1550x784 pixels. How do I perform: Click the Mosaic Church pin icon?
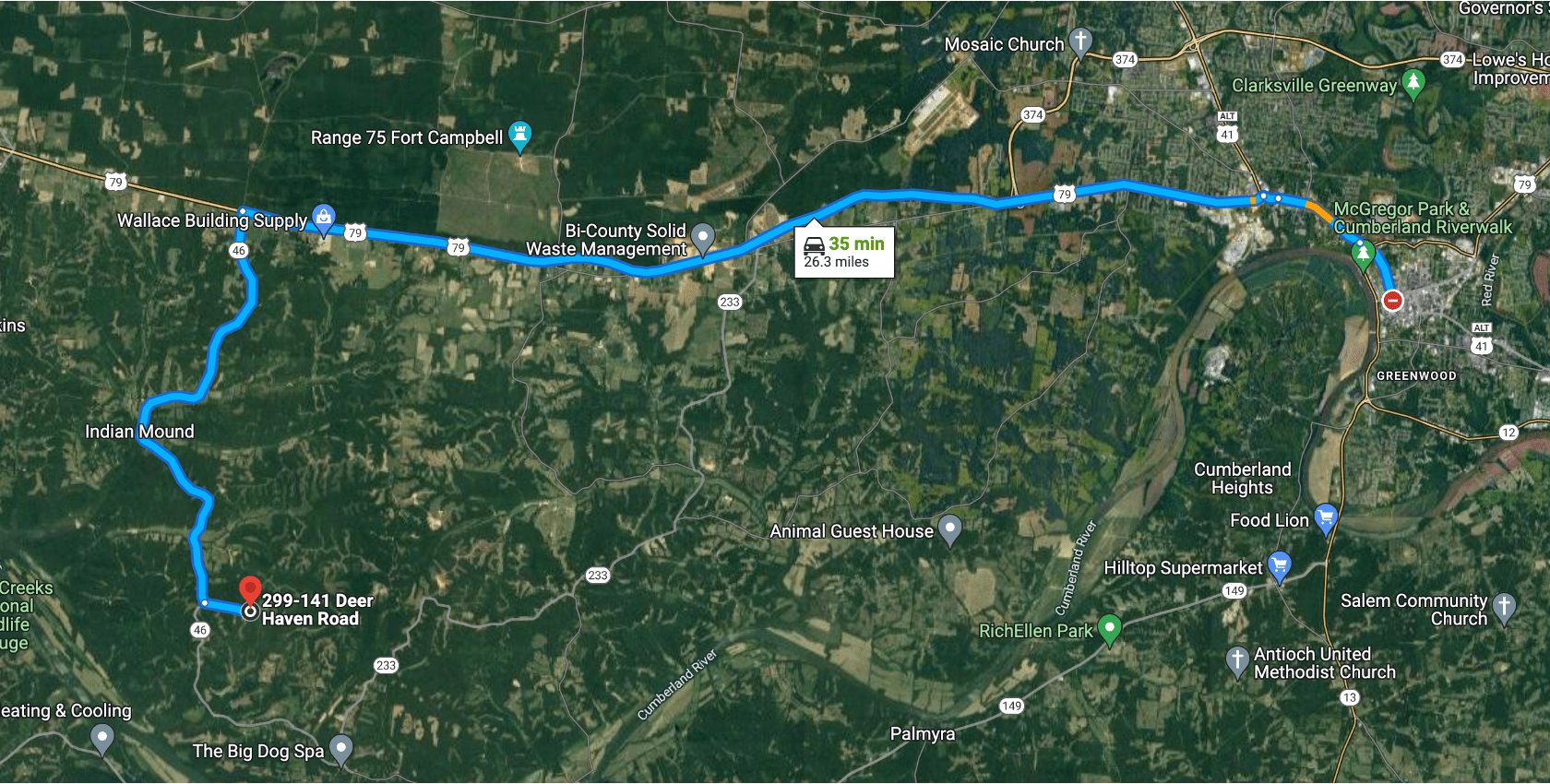[1080, 42]
